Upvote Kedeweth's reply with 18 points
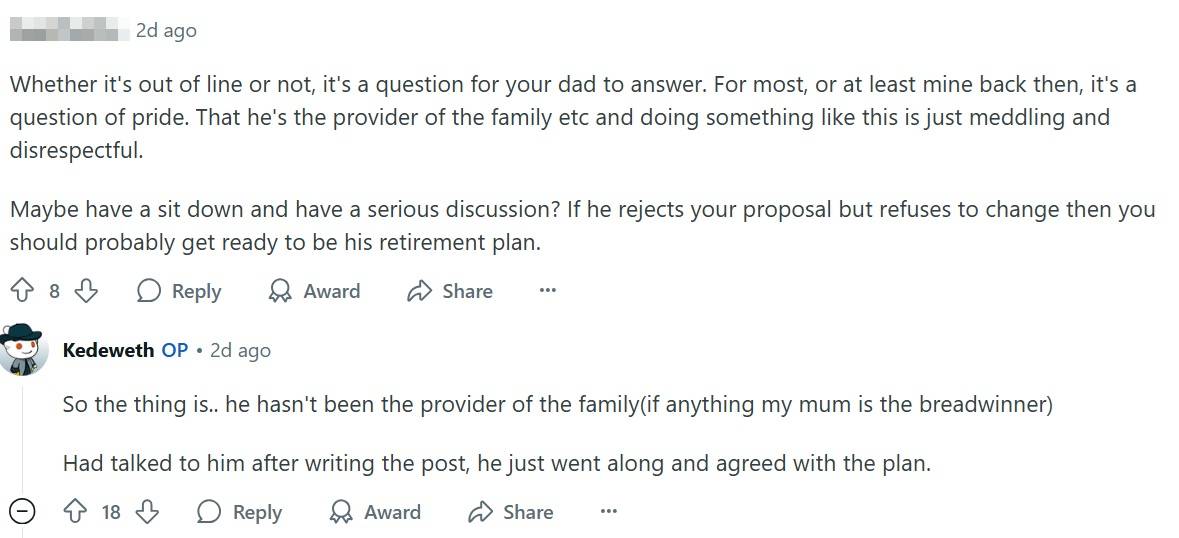The image size is (1179, 538). pos(75,512)
